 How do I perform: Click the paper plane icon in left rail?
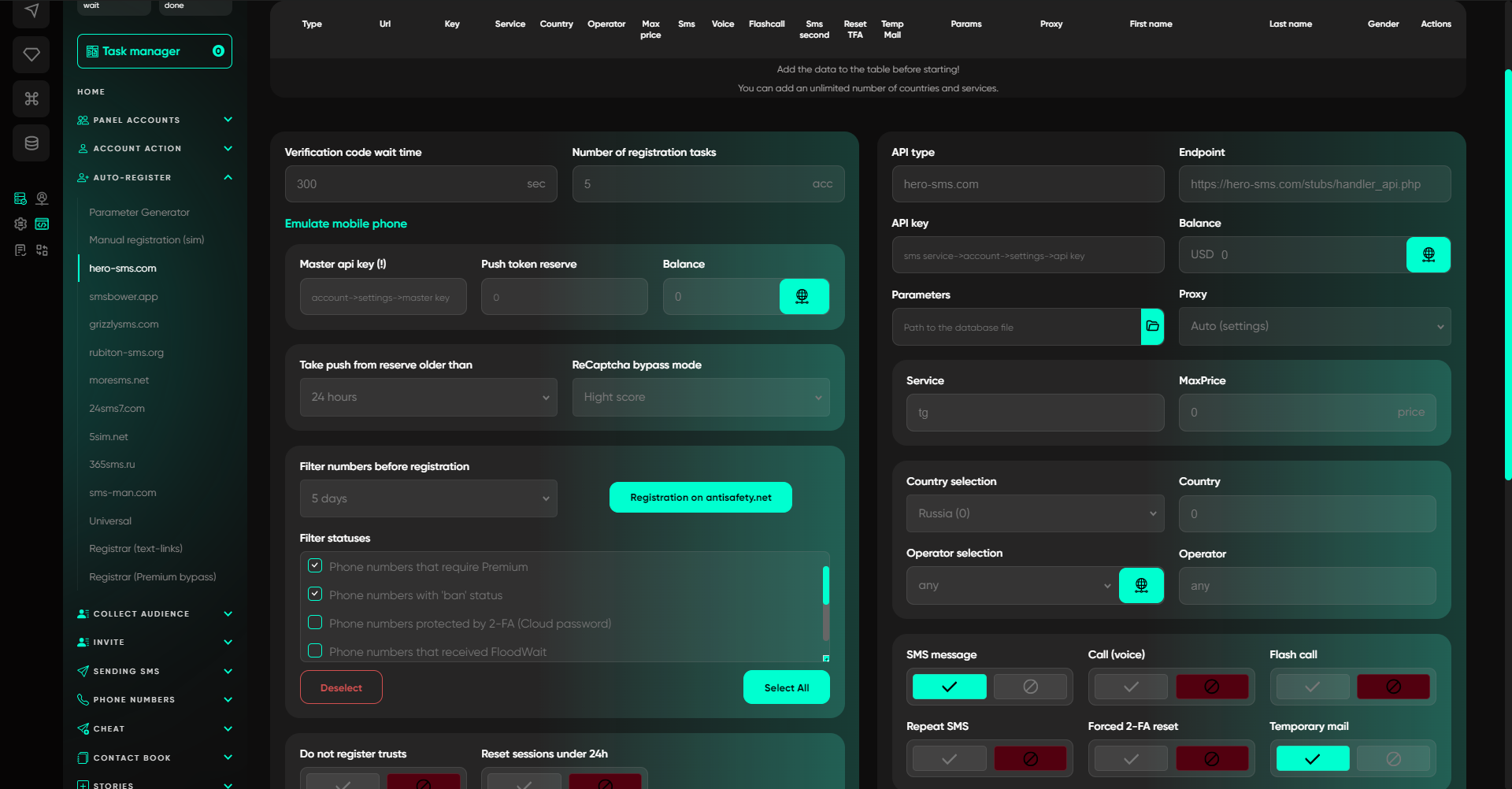pos(31,11)
